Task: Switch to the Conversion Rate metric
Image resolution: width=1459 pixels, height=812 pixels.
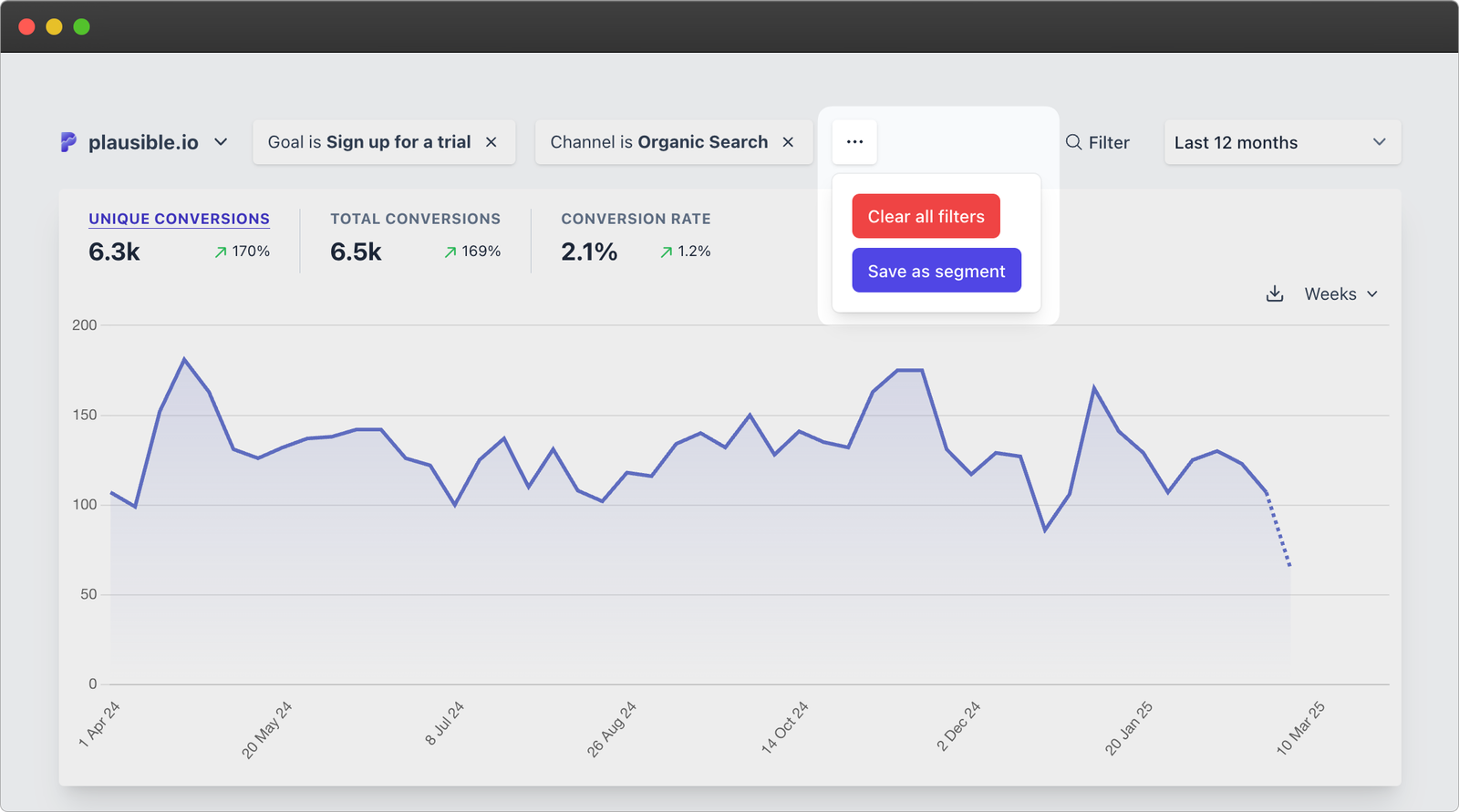Action: click(x=636, y=219)
